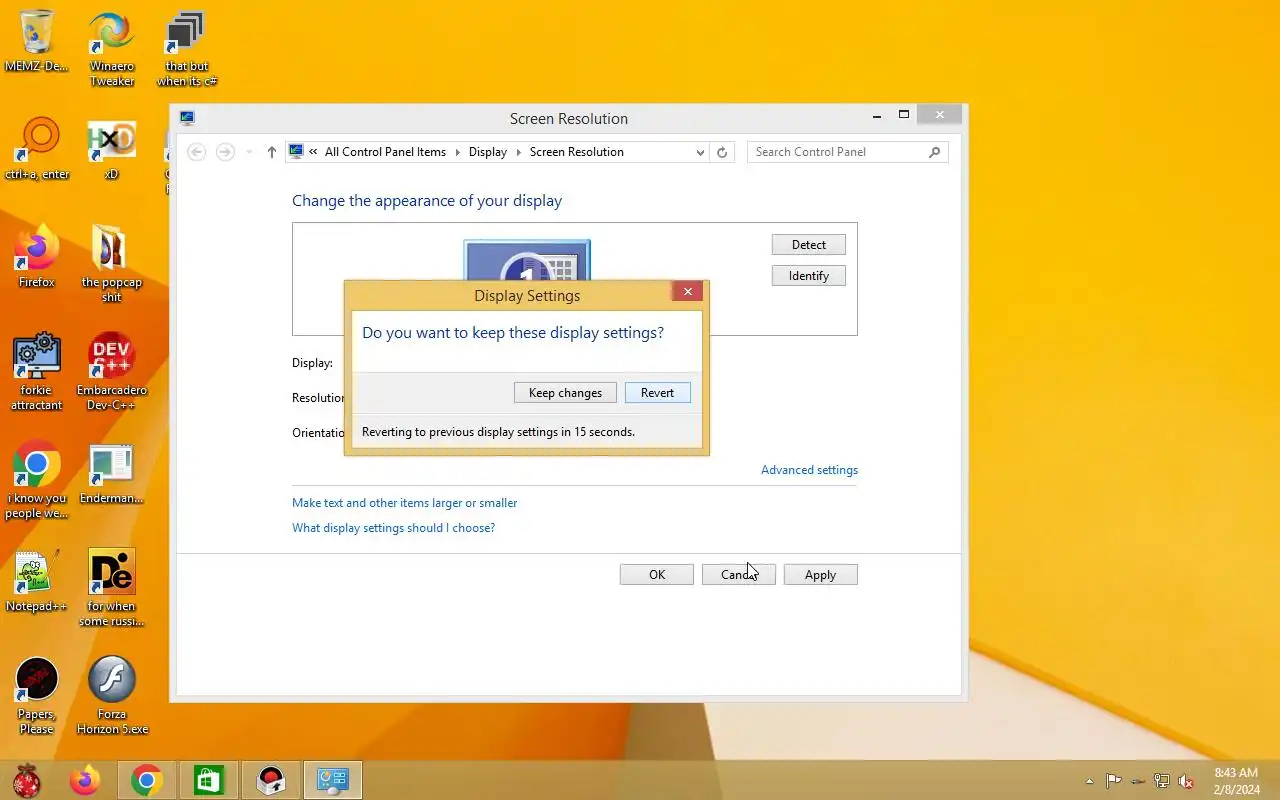Open the recent locations dropdown arrow
The width and height of the screenshot is (1280, 800).
click(x=249, y=152)
